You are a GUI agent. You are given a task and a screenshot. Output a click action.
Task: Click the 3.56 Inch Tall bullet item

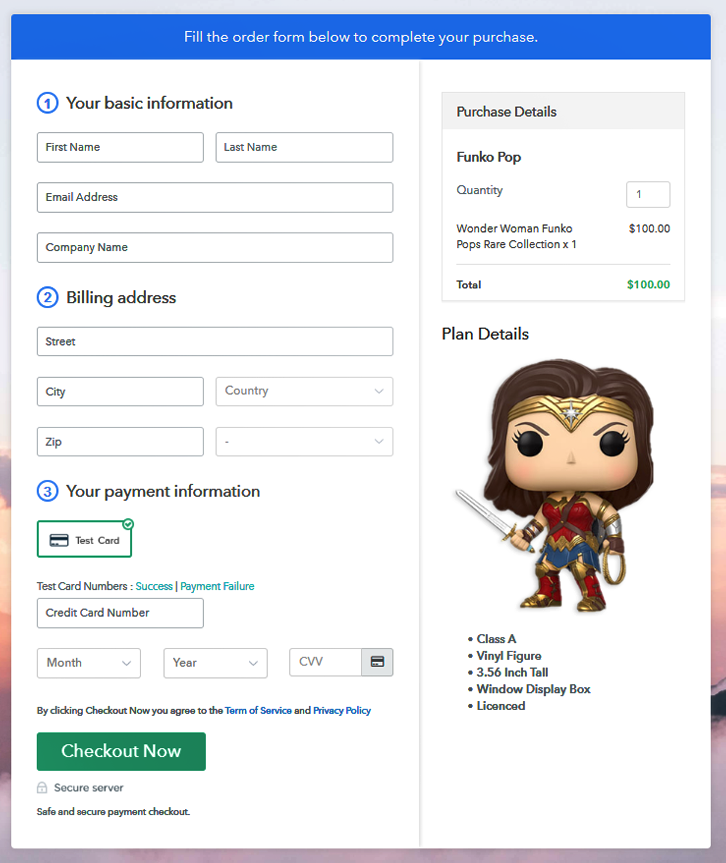coord(512,673)
